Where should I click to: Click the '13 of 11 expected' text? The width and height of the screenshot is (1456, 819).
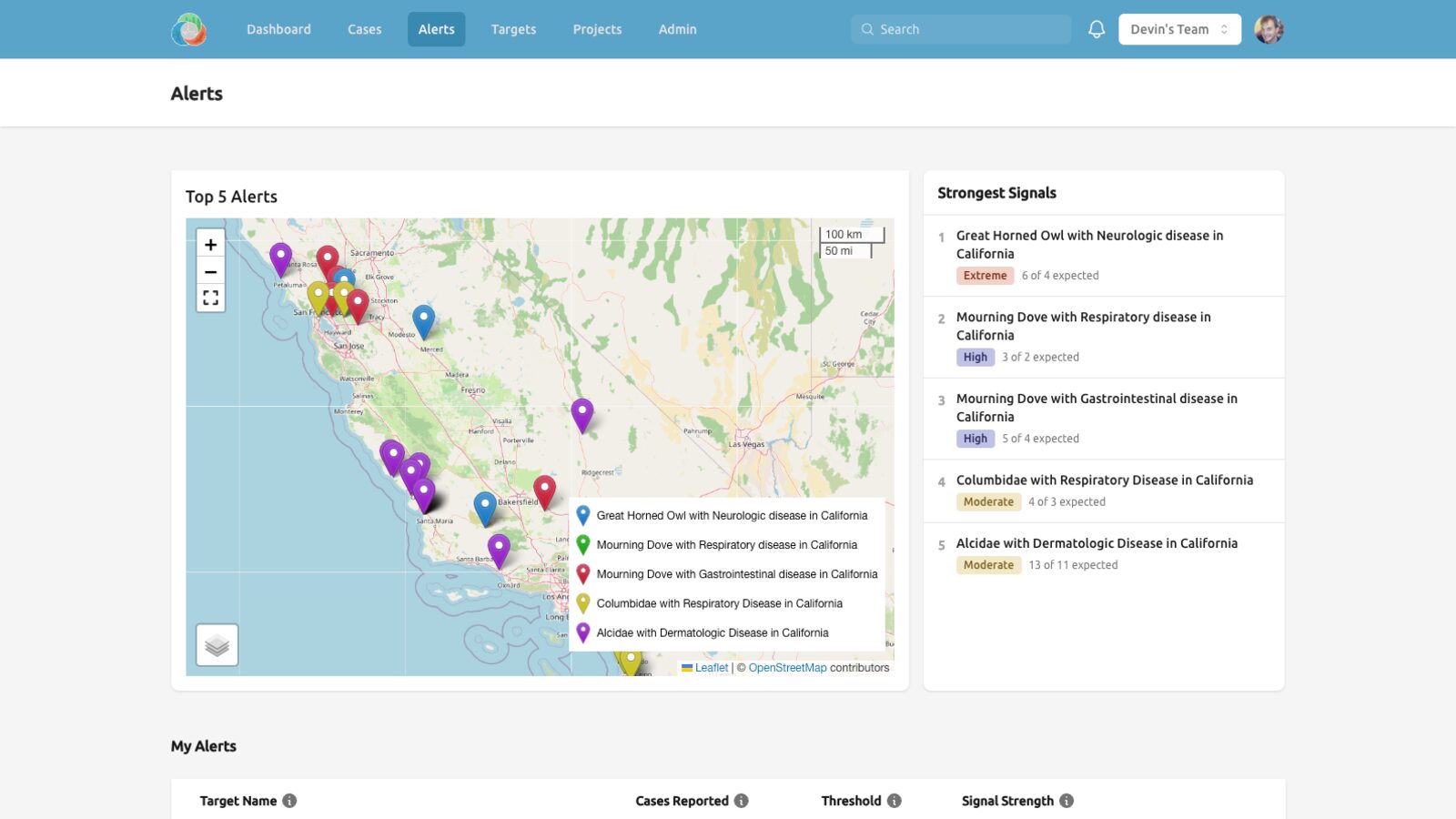click(1073, 565)
